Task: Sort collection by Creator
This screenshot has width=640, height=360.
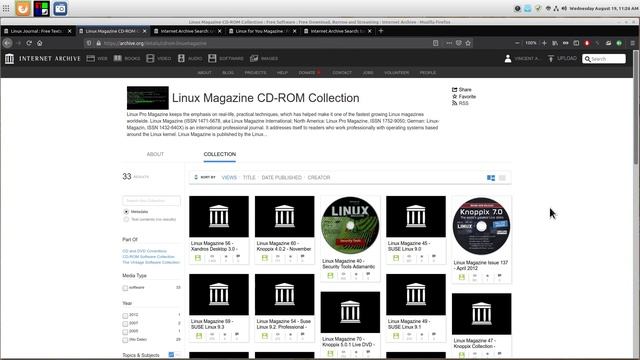Action: coord(319,178)
